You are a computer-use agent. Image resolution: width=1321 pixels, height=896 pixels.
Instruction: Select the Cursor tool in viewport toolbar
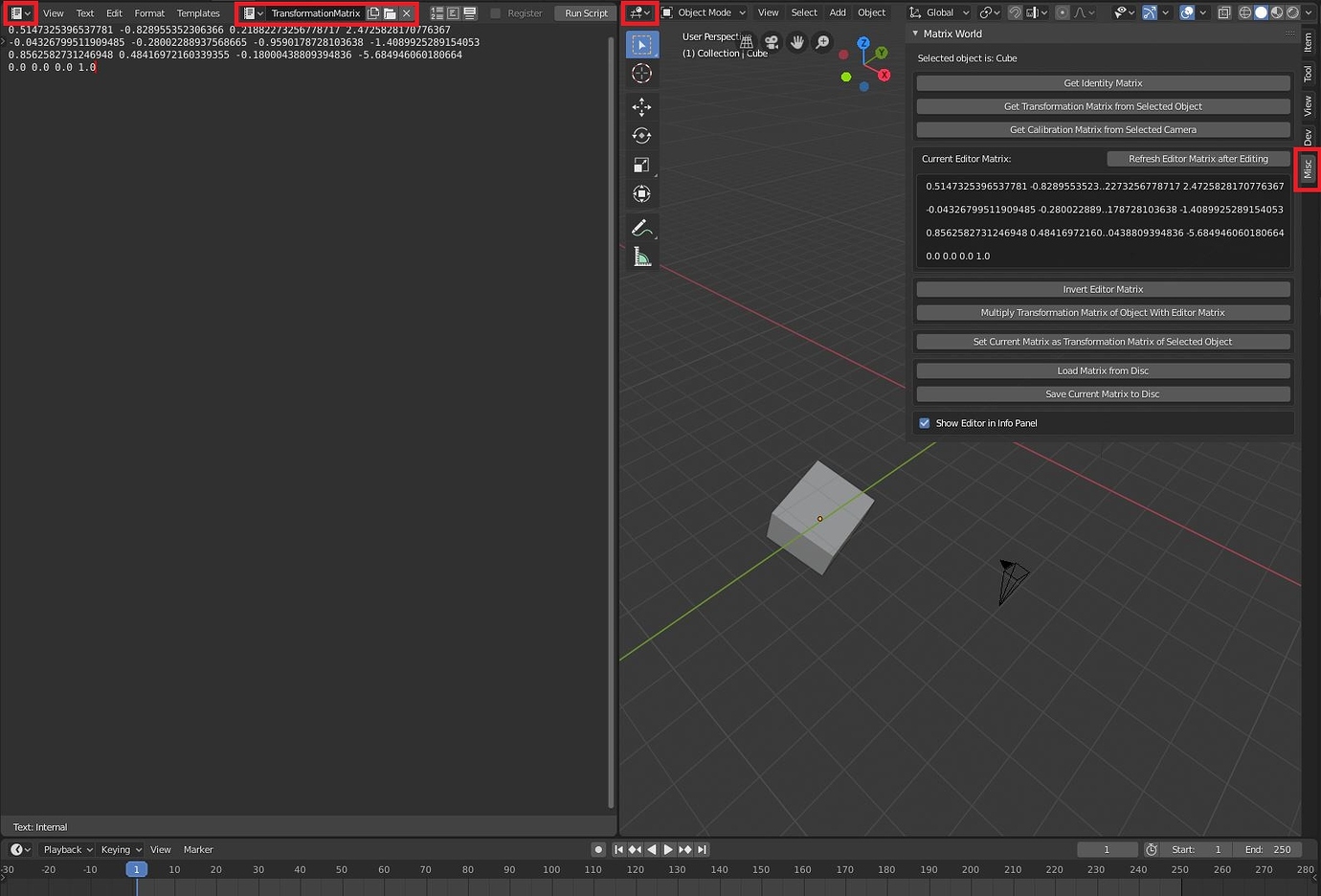(641, 74)
